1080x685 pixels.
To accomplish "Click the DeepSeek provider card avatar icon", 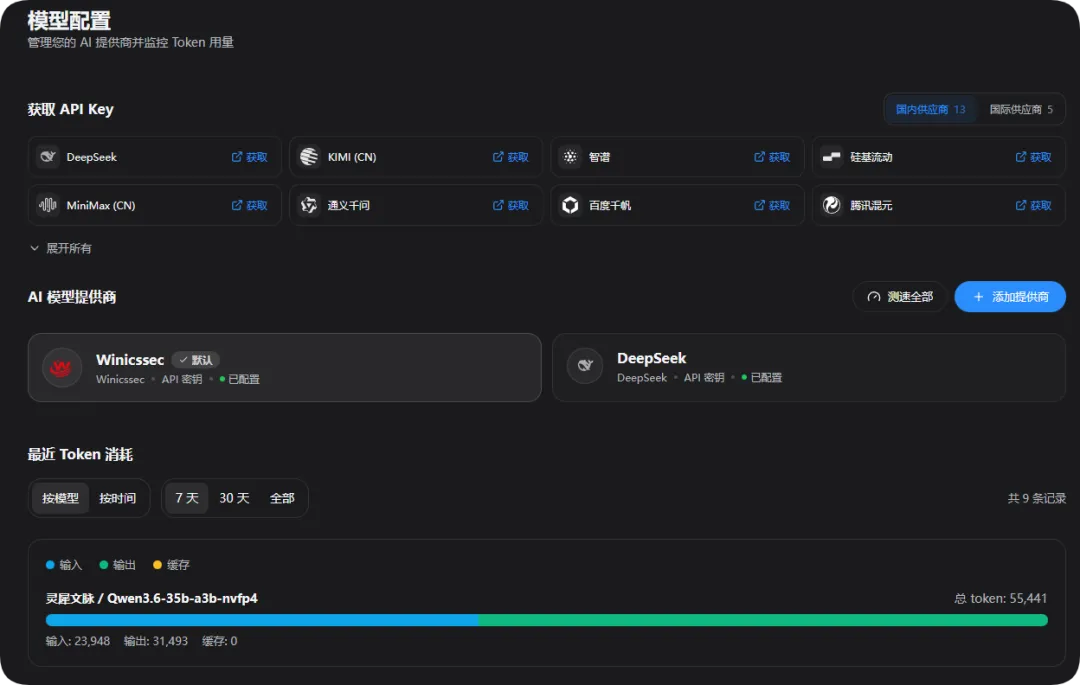I will pos(585,366).
